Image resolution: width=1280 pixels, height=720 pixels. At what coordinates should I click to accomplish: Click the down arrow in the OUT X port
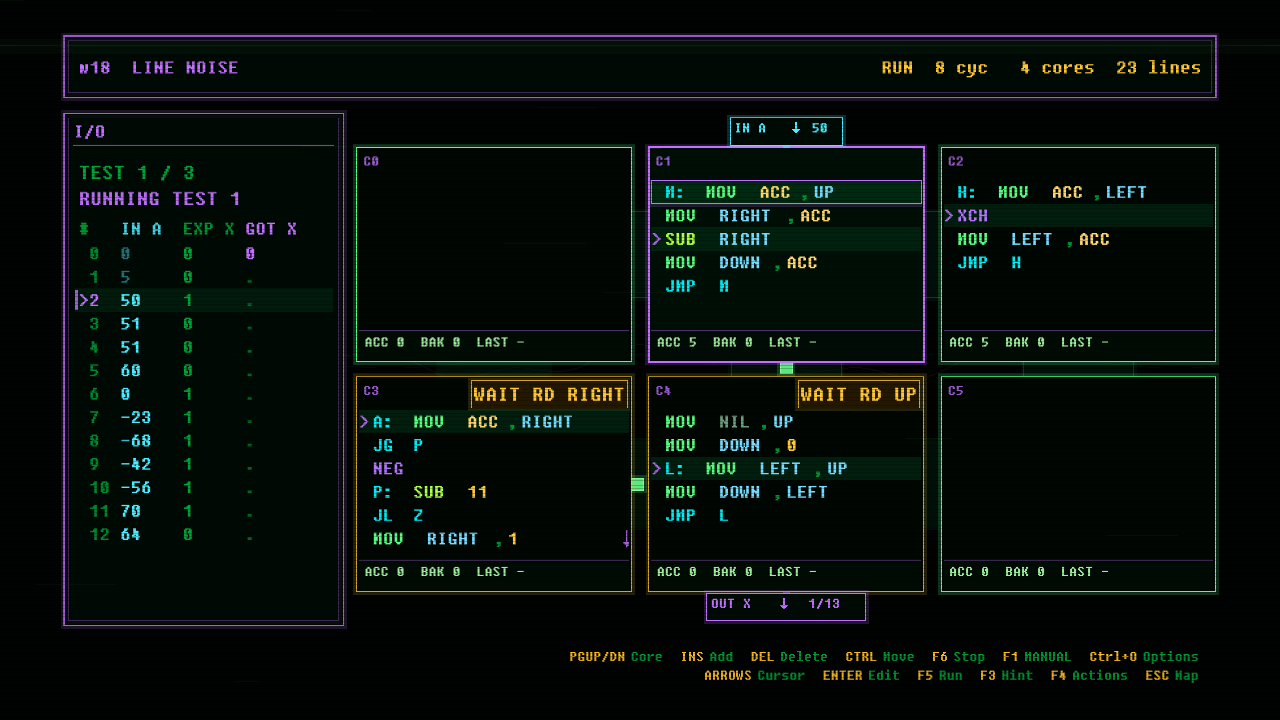click(x=784, y=604)
